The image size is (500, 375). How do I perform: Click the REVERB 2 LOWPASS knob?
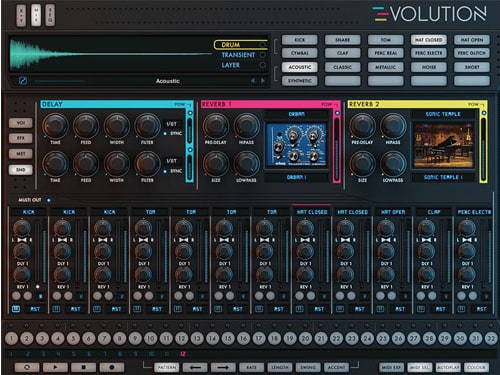coord(393,164)
